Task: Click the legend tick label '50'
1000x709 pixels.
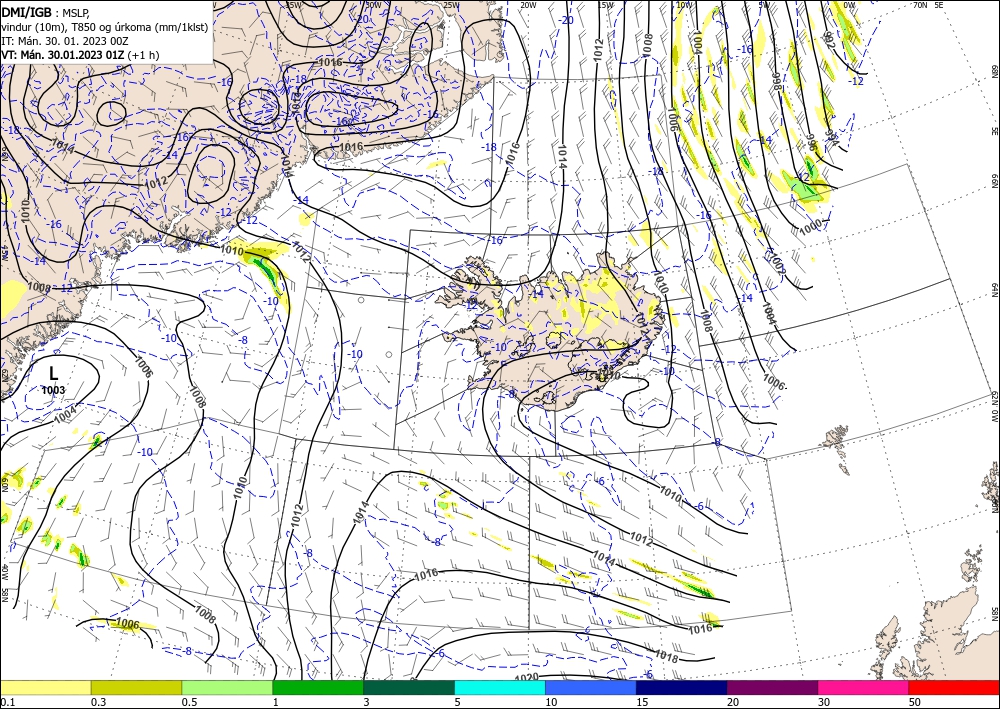Action: point(915,702)
